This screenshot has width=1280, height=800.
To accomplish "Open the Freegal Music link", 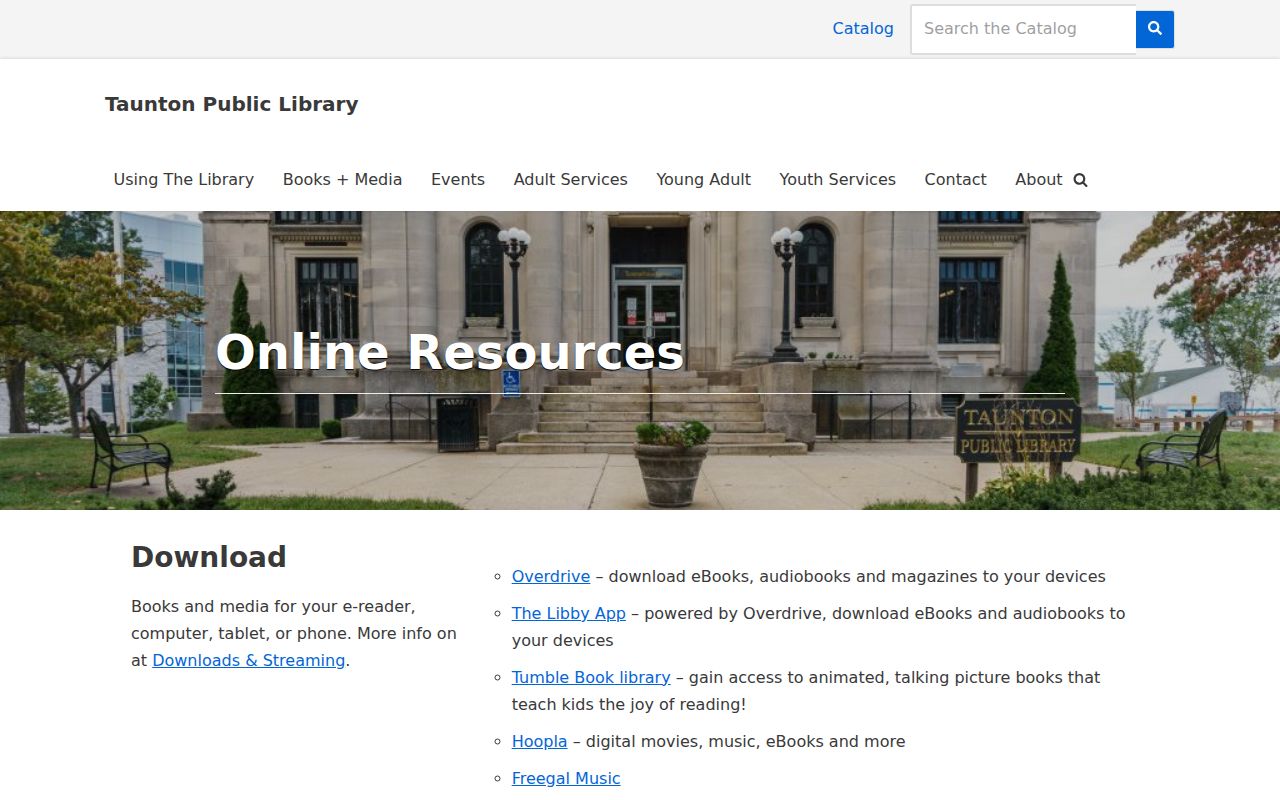I will pos(566,779).
